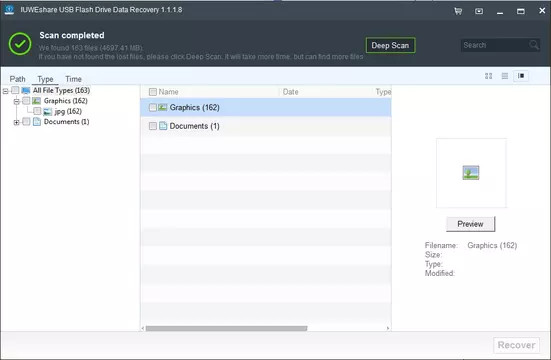Switch to list view mode
551x360 pixels.
tap(505, 76)
